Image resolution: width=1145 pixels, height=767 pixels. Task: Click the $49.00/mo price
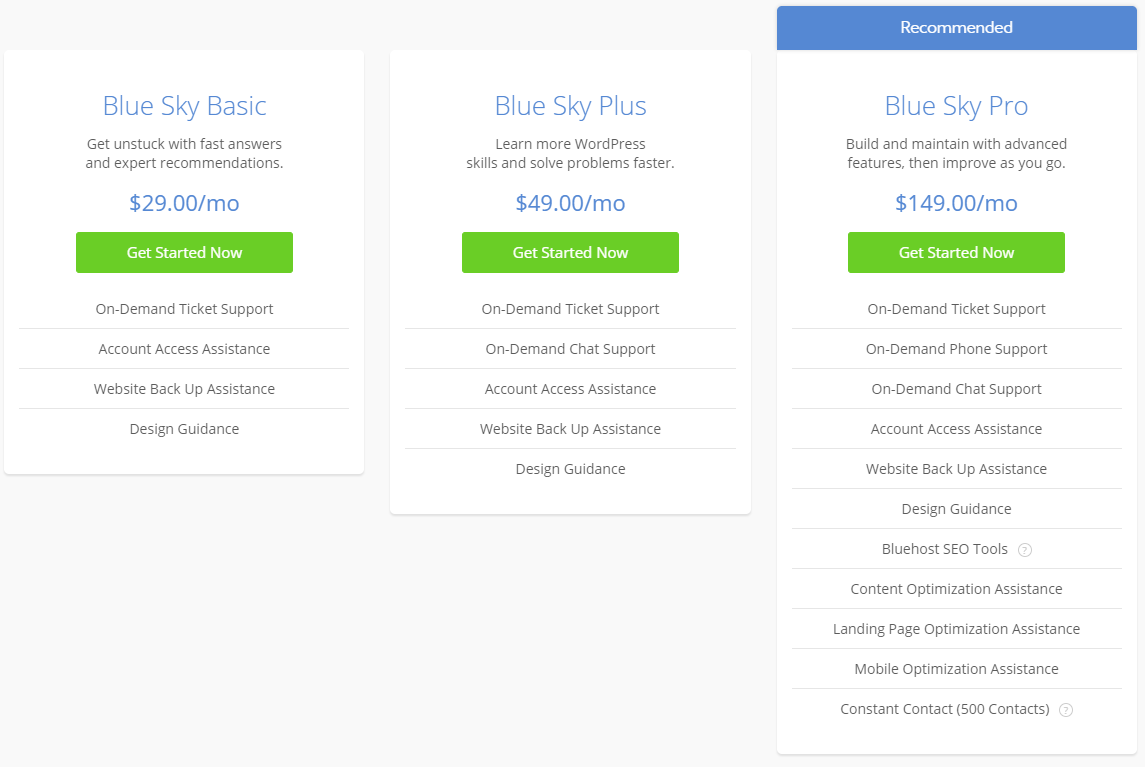[570, 203]
